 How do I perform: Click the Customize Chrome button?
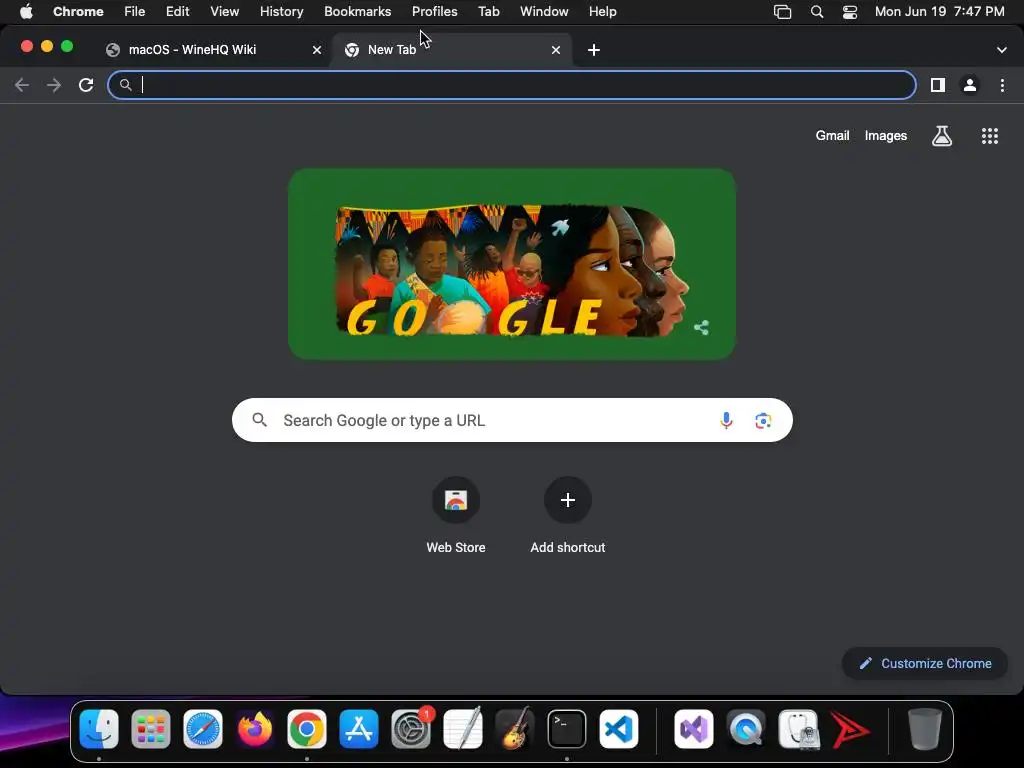tap(925, 664)
